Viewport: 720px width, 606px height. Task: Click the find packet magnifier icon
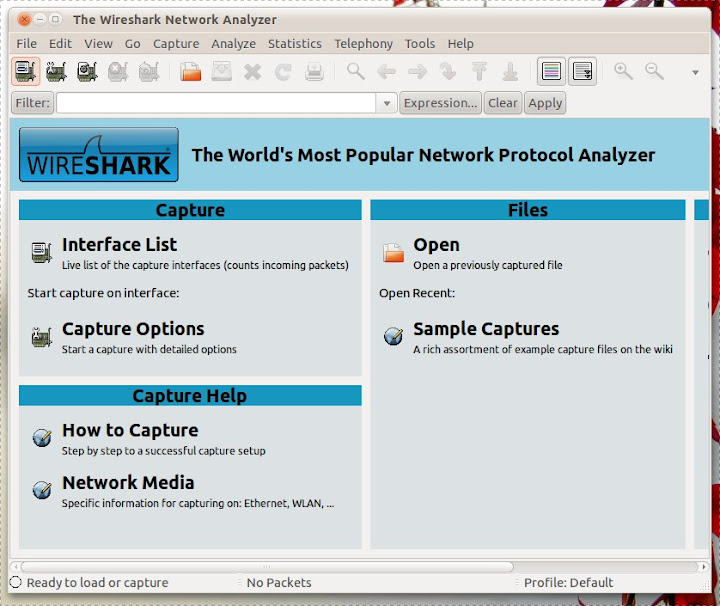(x=356, y=72)
